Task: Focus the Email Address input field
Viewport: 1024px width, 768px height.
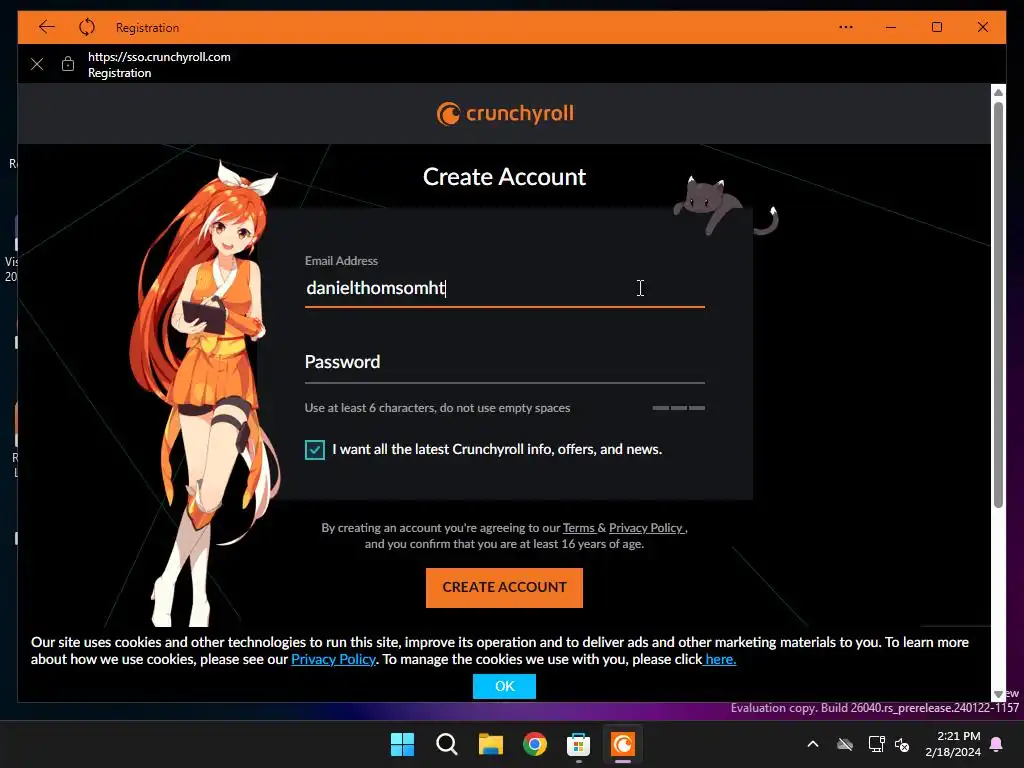Action: tap(504, 288)
